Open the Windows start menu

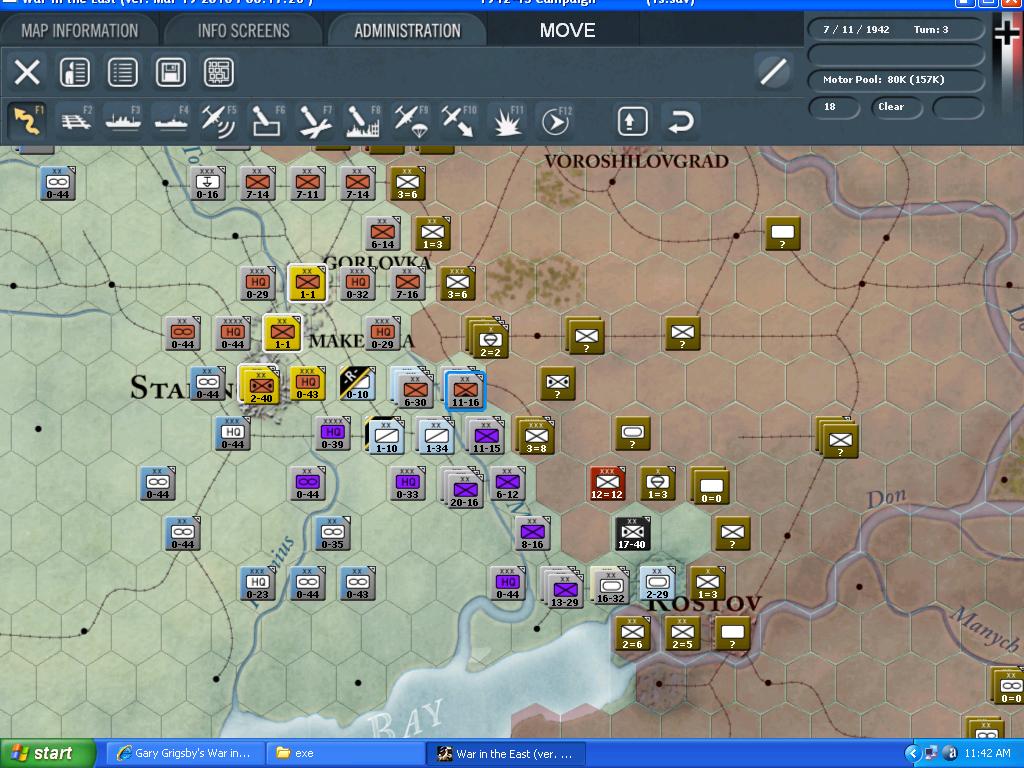click(46, 753)
